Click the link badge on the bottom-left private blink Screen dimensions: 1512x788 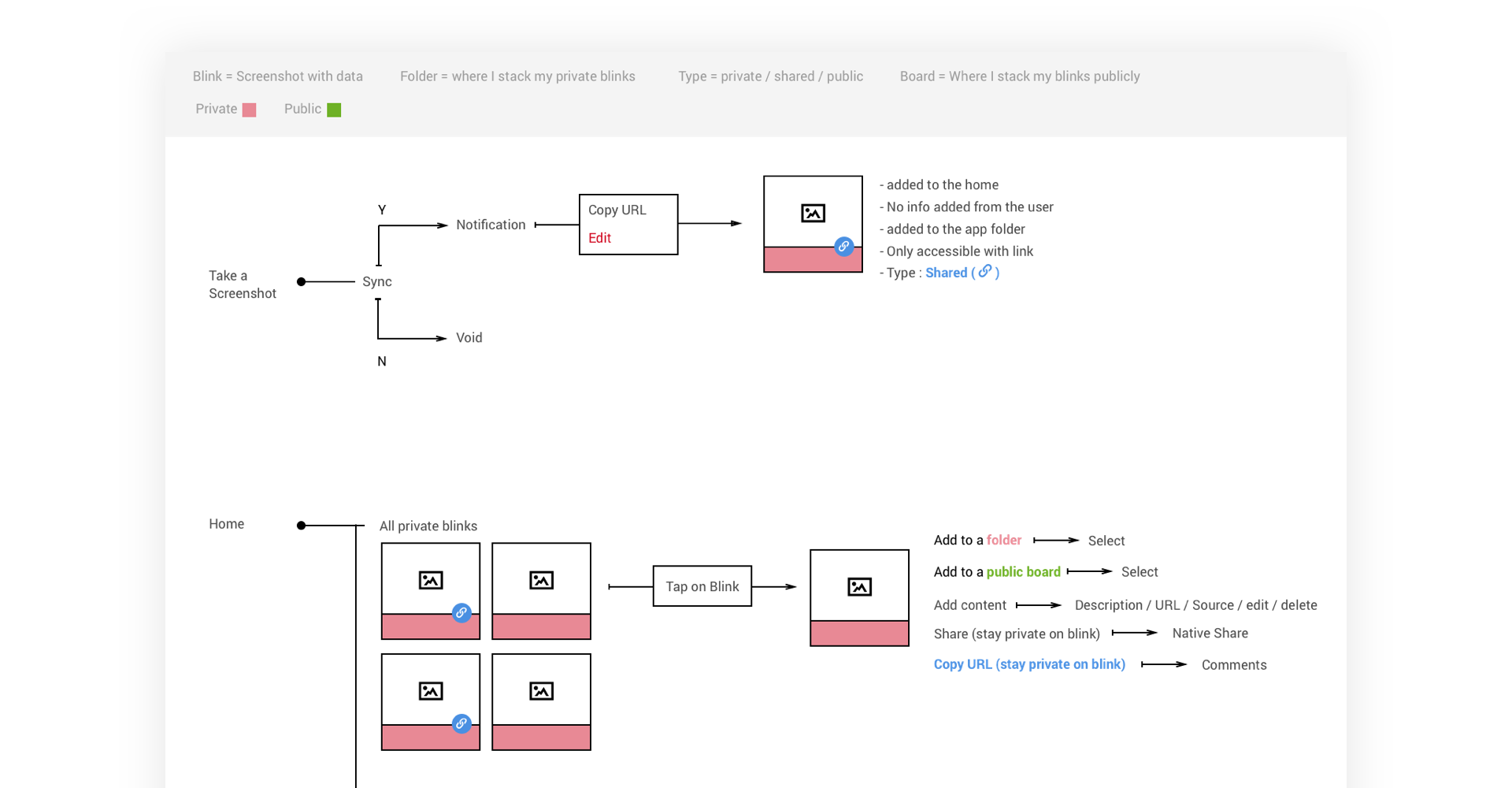tap(462, 723)
